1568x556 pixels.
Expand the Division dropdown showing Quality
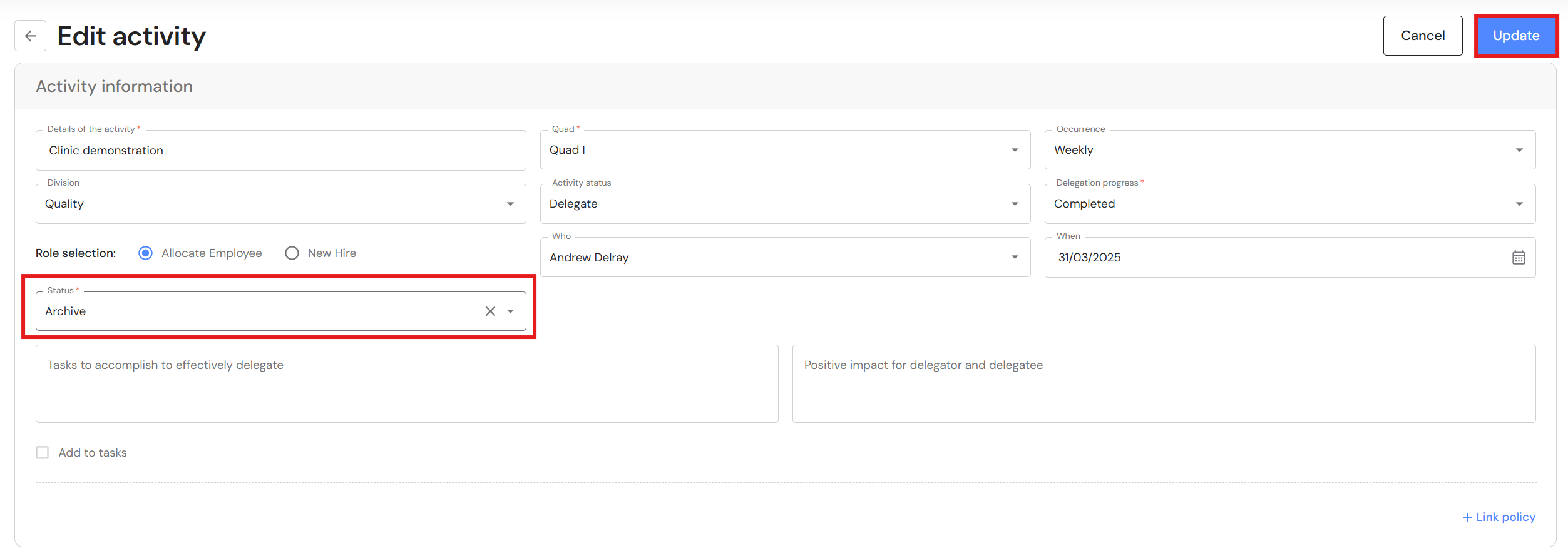tap(510, 204)
